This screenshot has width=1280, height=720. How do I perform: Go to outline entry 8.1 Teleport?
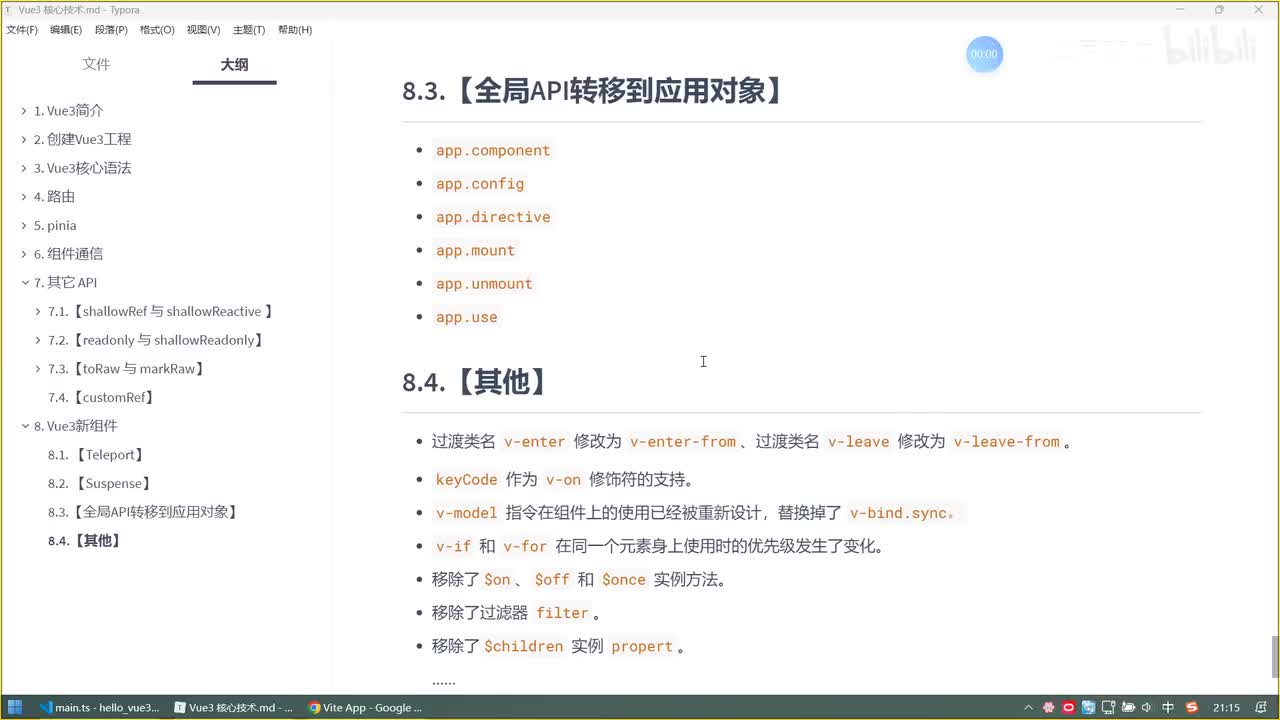click(97, 455)
